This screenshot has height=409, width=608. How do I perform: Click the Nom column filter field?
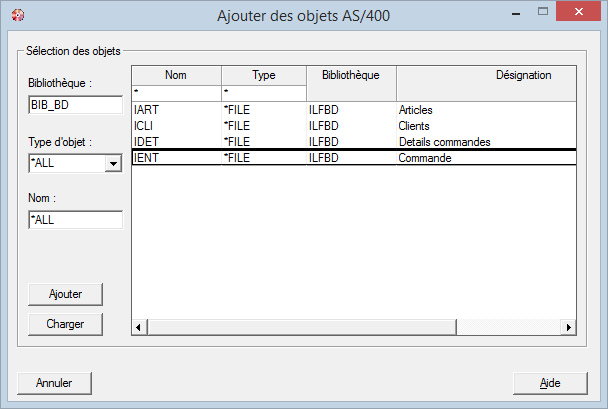coord(176,92)
